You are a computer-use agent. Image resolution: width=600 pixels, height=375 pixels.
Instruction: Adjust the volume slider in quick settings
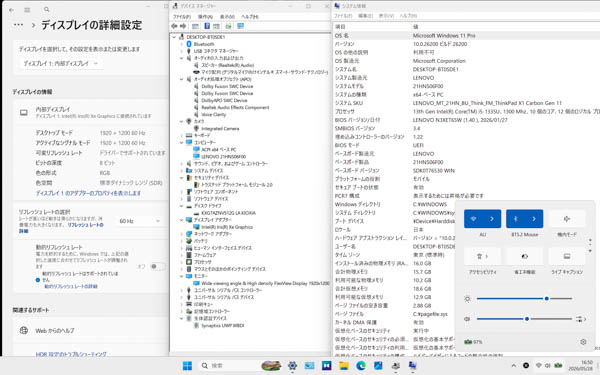tap(524, 319)
